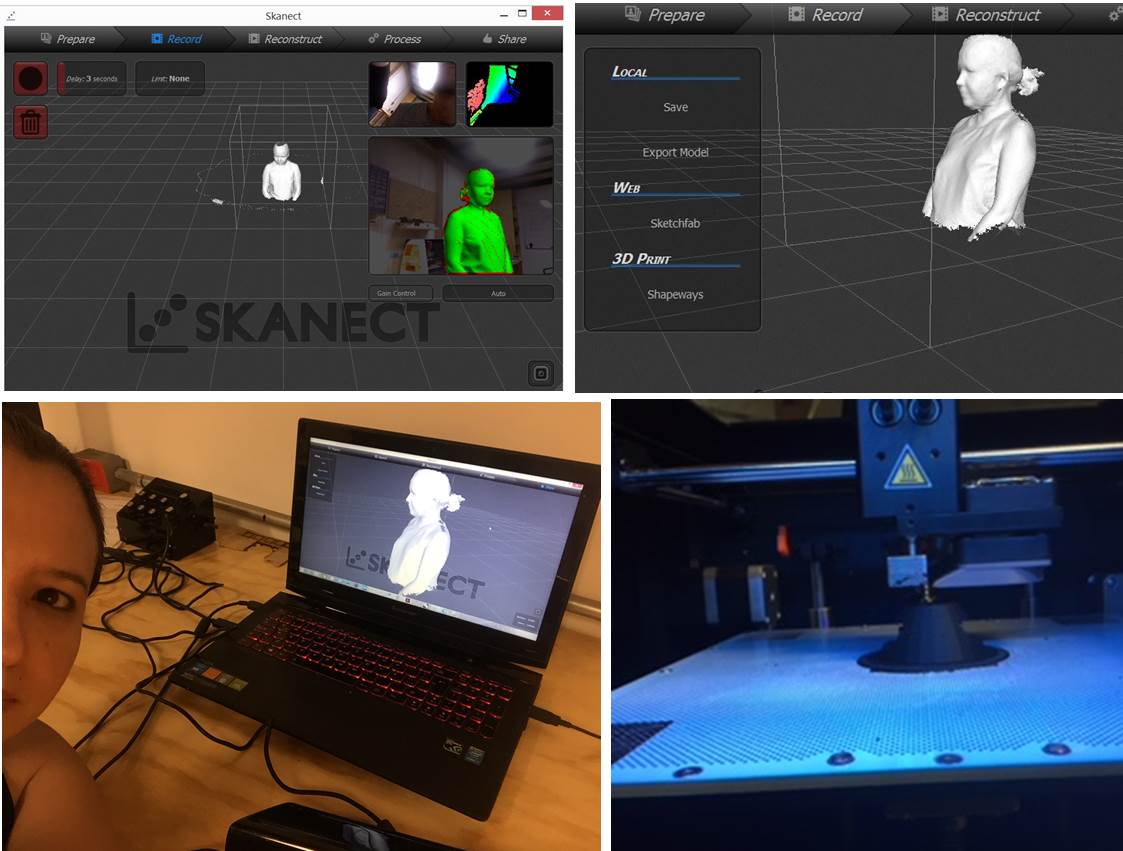Close the Skanect window
Image resolution: width=1123 pixels, height=851 pixels.
click(x=547, y=13)
